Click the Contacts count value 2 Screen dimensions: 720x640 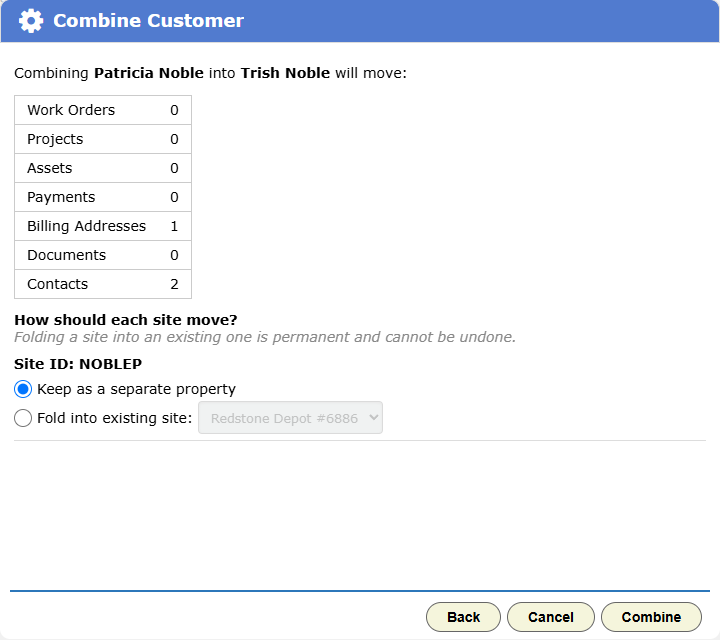174,284
